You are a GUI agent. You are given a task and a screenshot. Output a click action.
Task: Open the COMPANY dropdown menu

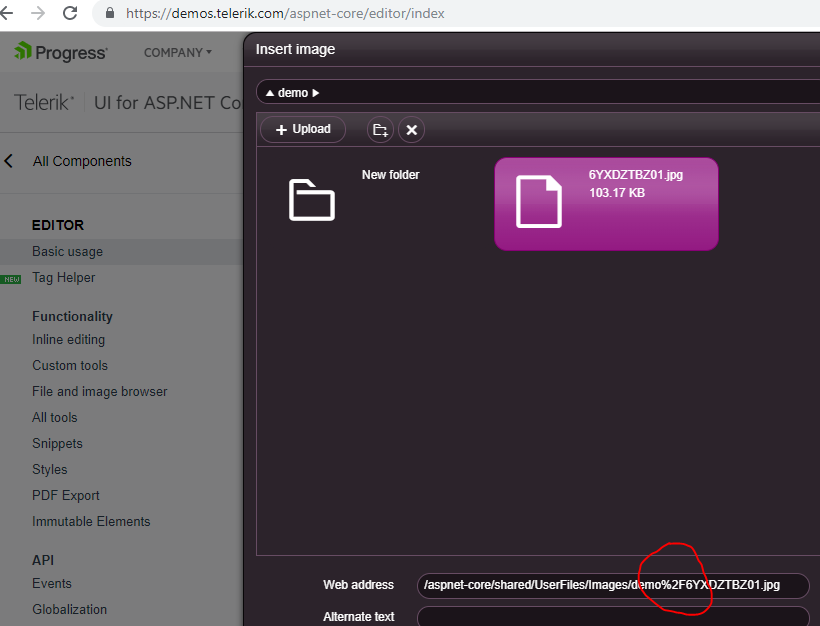click(178, 53)
